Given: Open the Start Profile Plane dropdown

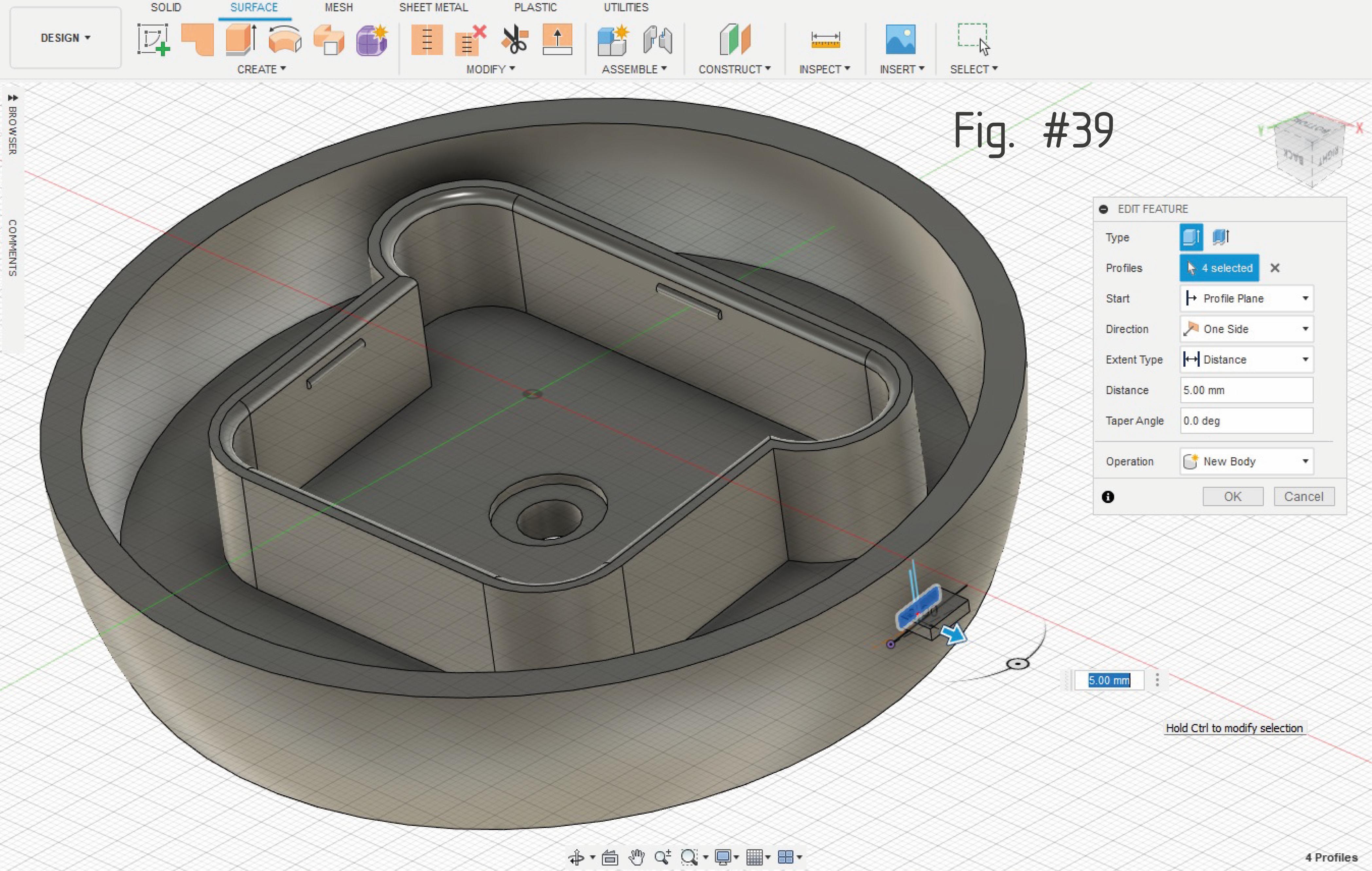Looking at the screenshot, I should click(x=1246, y=299).
